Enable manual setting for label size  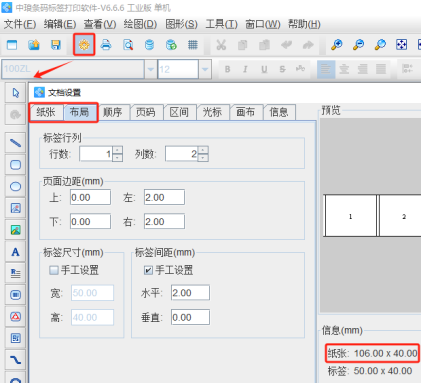[x=54, y=270]
